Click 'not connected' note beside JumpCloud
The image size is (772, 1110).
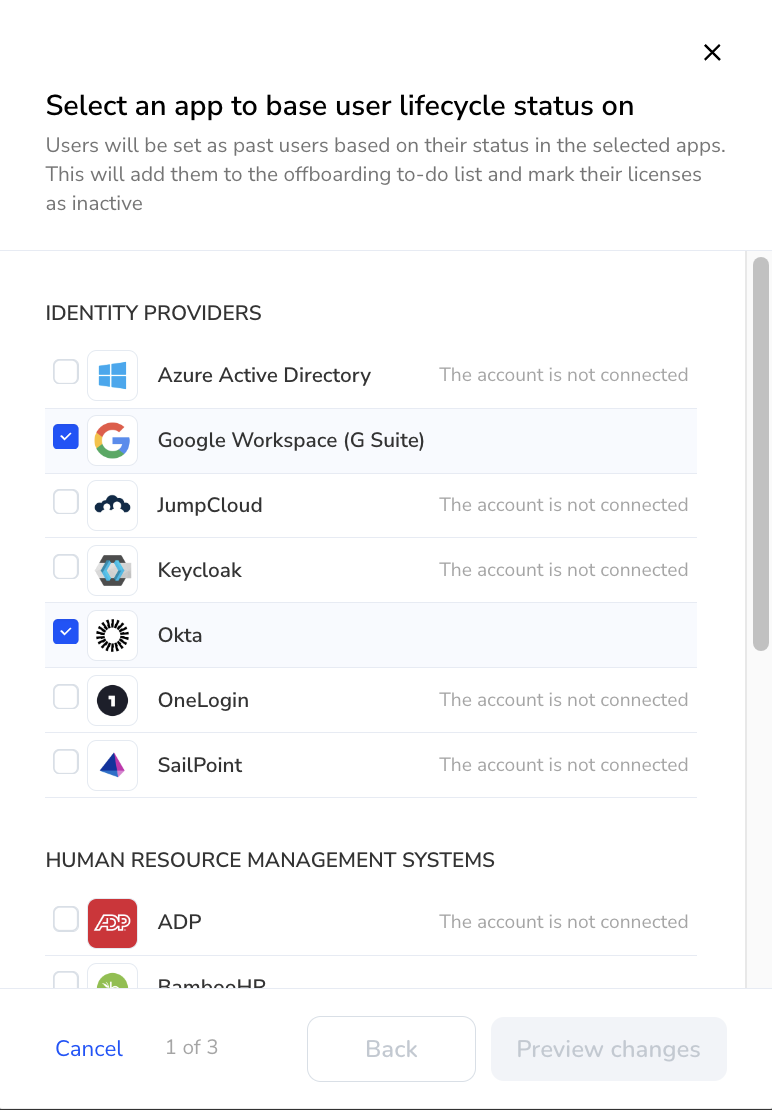[x=564, y=505]
